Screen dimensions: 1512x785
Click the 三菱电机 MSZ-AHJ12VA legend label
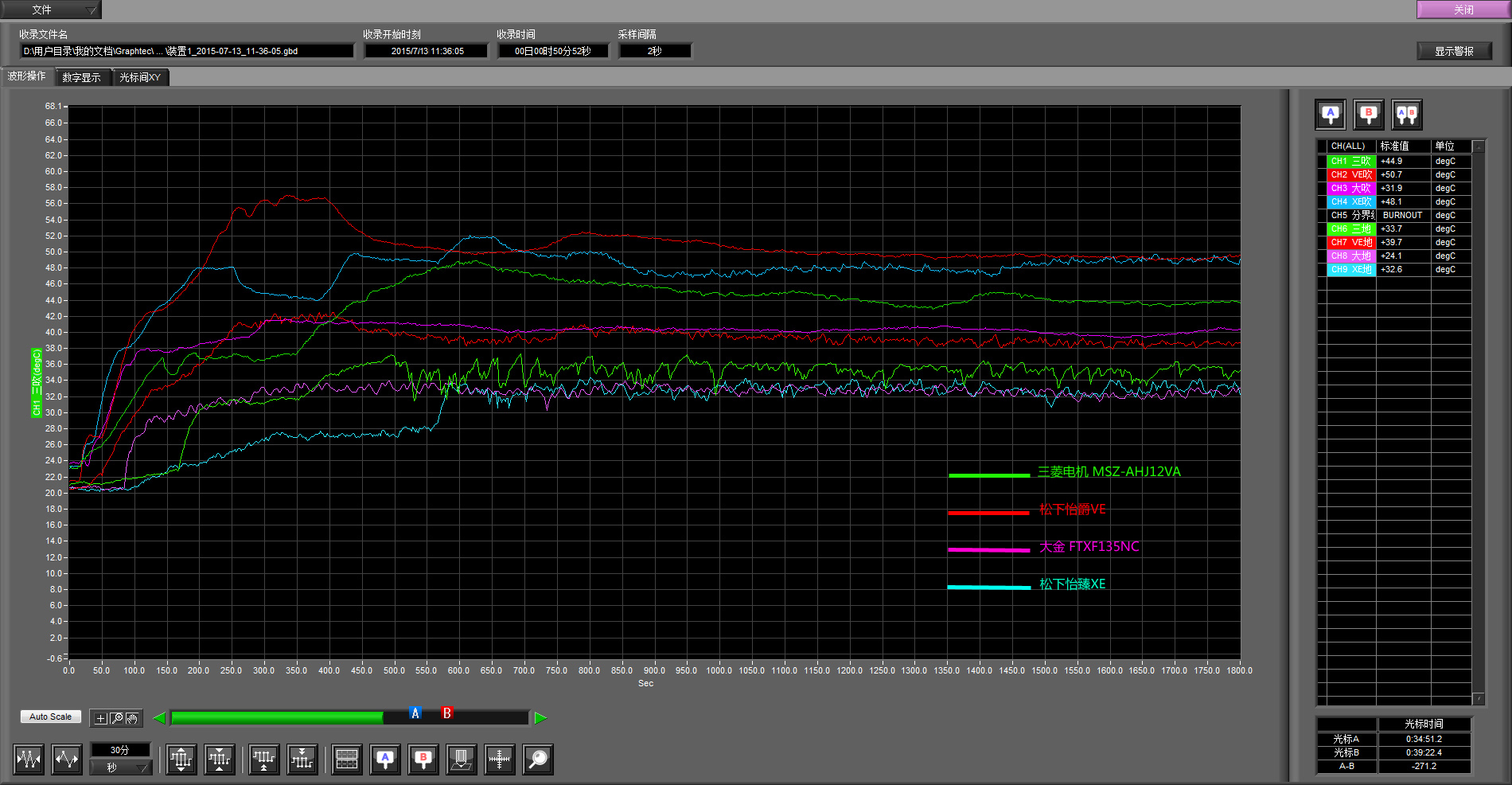1109,471
